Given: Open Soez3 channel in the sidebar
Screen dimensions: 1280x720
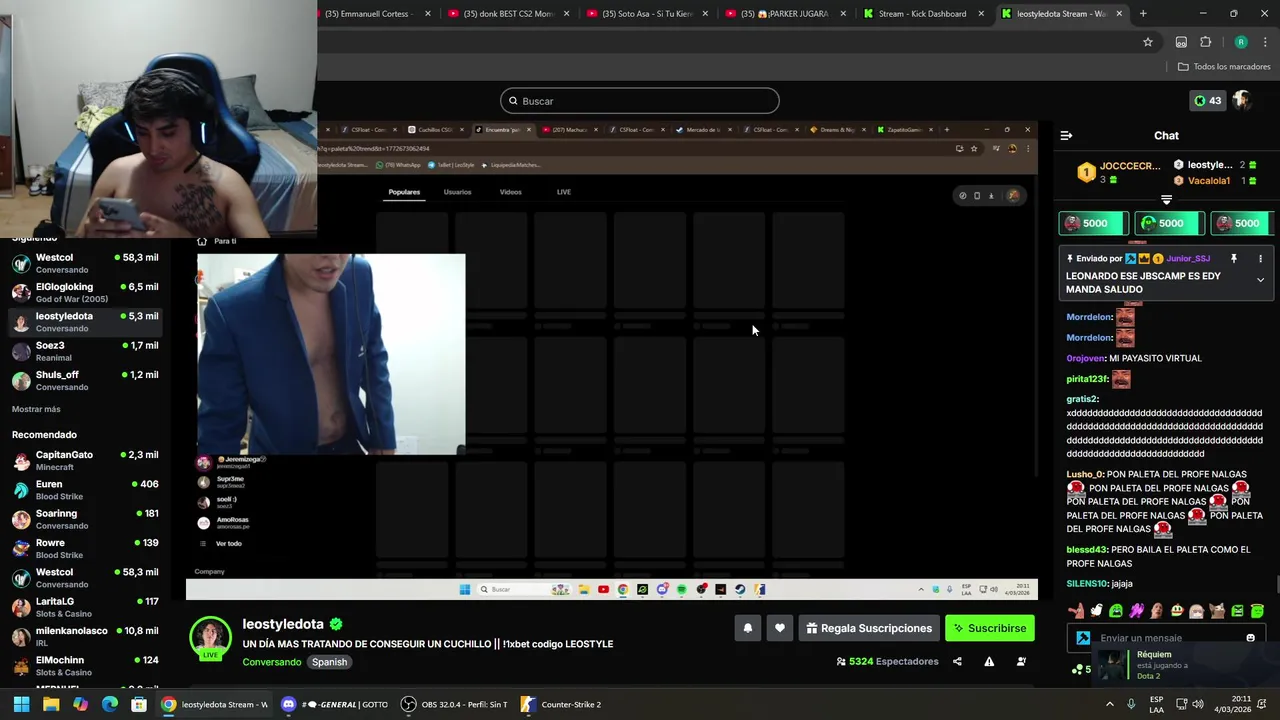Looking at the screenshot, I should coord(85,351).
